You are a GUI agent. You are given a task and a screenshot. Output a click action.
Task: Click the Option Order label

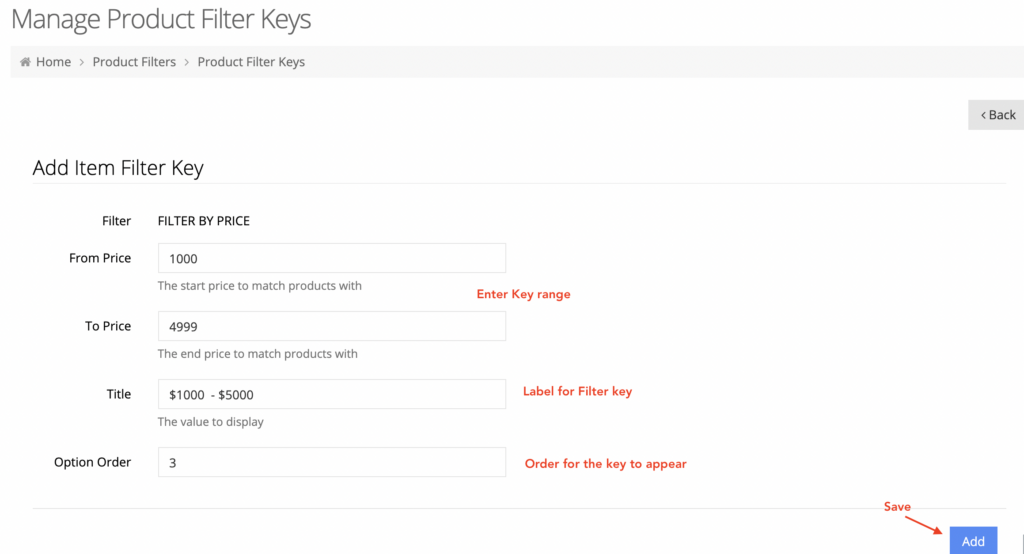coord(93,462)
